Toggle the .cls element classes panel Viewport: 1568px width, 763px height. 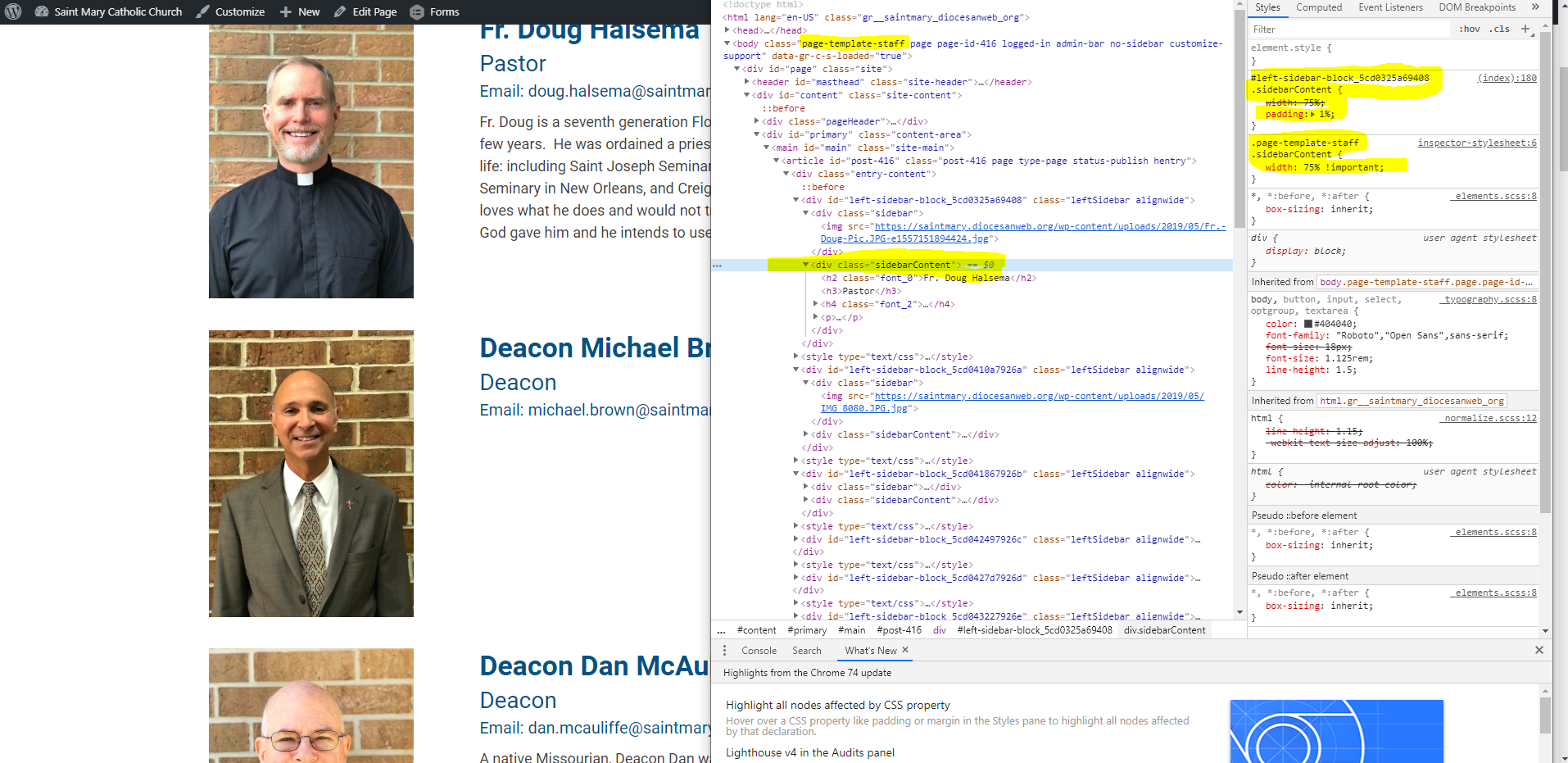[1500, 29]
